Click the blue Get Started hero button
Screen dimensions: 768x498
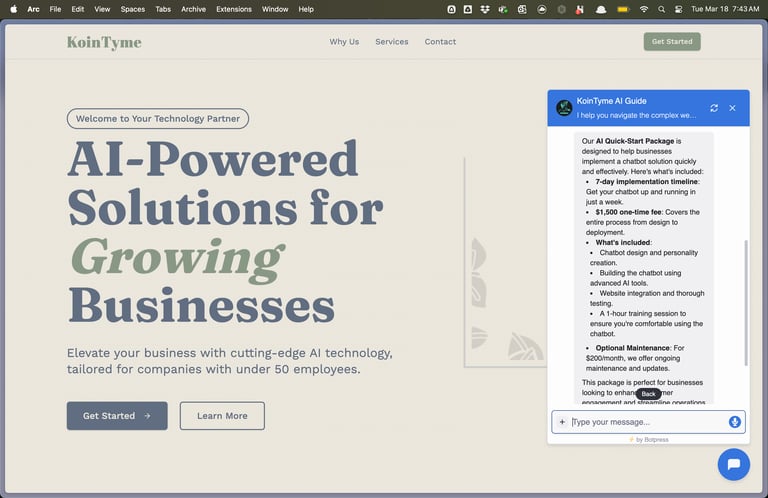117,416
